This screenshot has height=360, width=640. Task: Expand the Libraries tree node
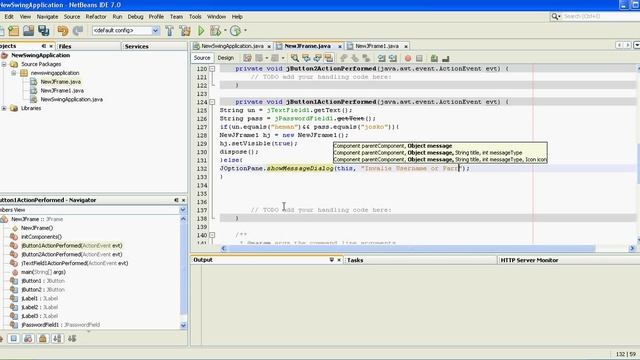4,108
